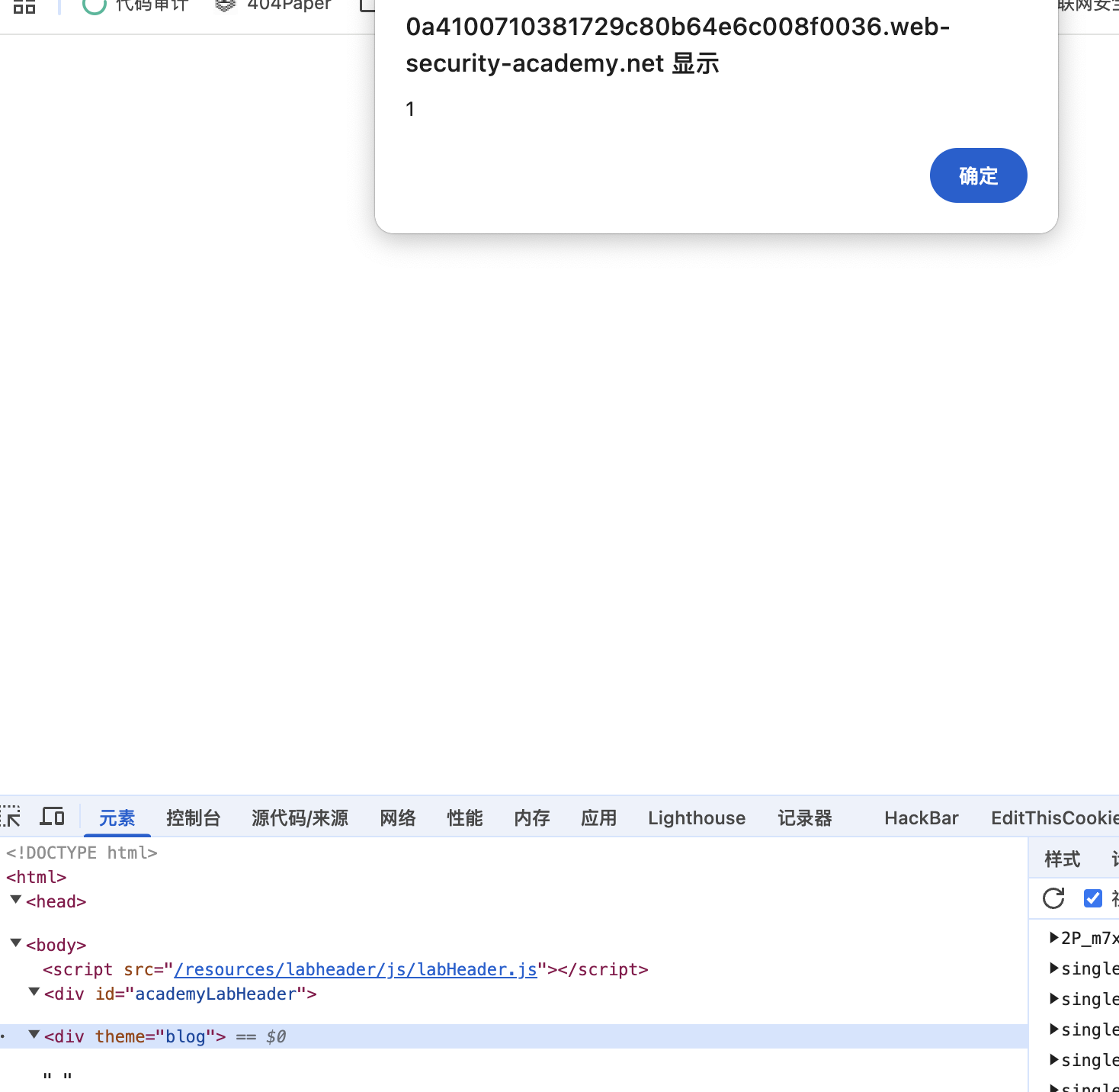Uncheck the blue checkbox in styles pane
The image size is (1119, 1092).
click(1092, 898)
